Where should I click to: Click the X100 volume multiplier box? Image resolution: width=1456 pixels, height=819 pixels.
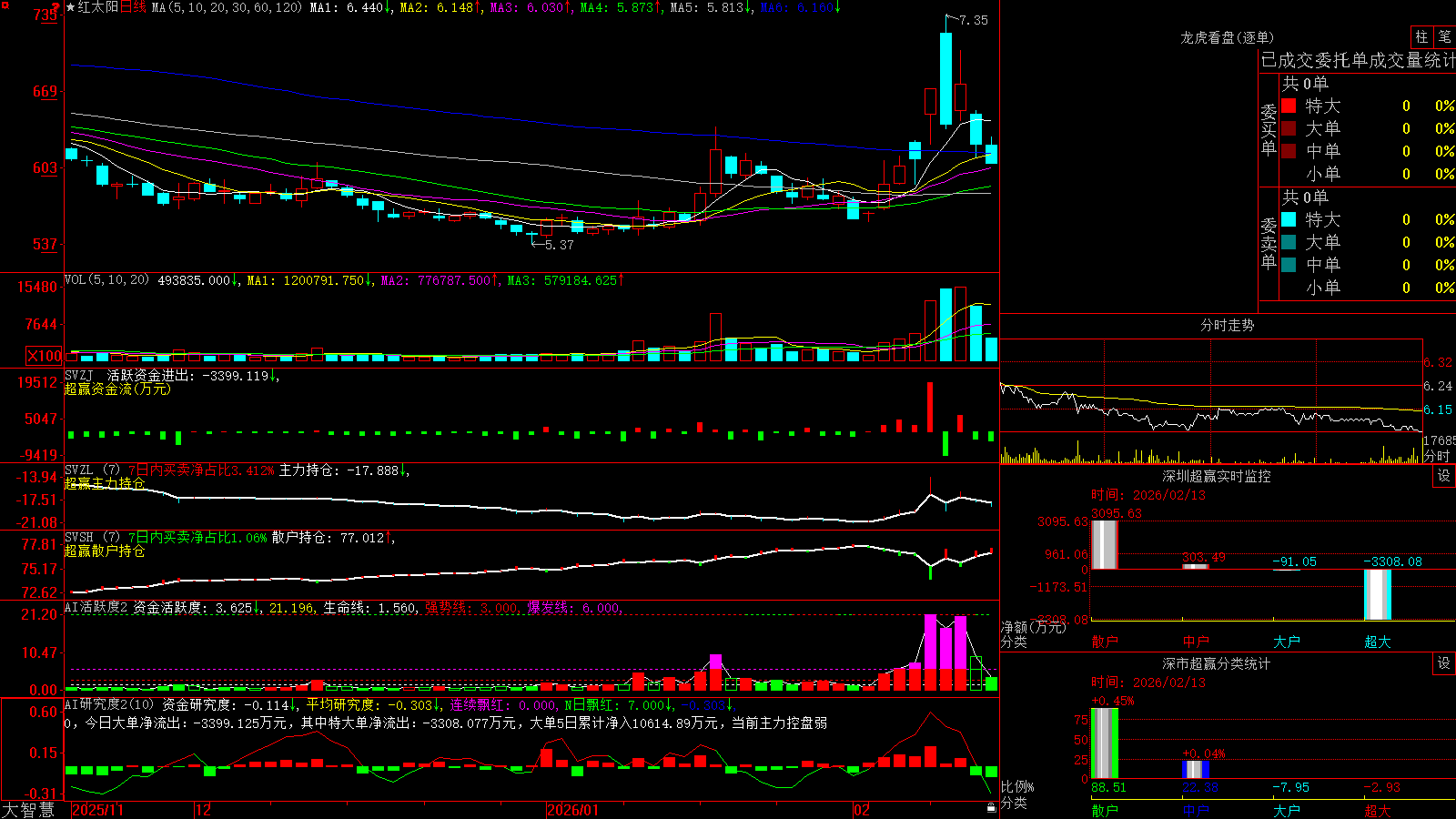pyautogui.click(x=44, y=356)
